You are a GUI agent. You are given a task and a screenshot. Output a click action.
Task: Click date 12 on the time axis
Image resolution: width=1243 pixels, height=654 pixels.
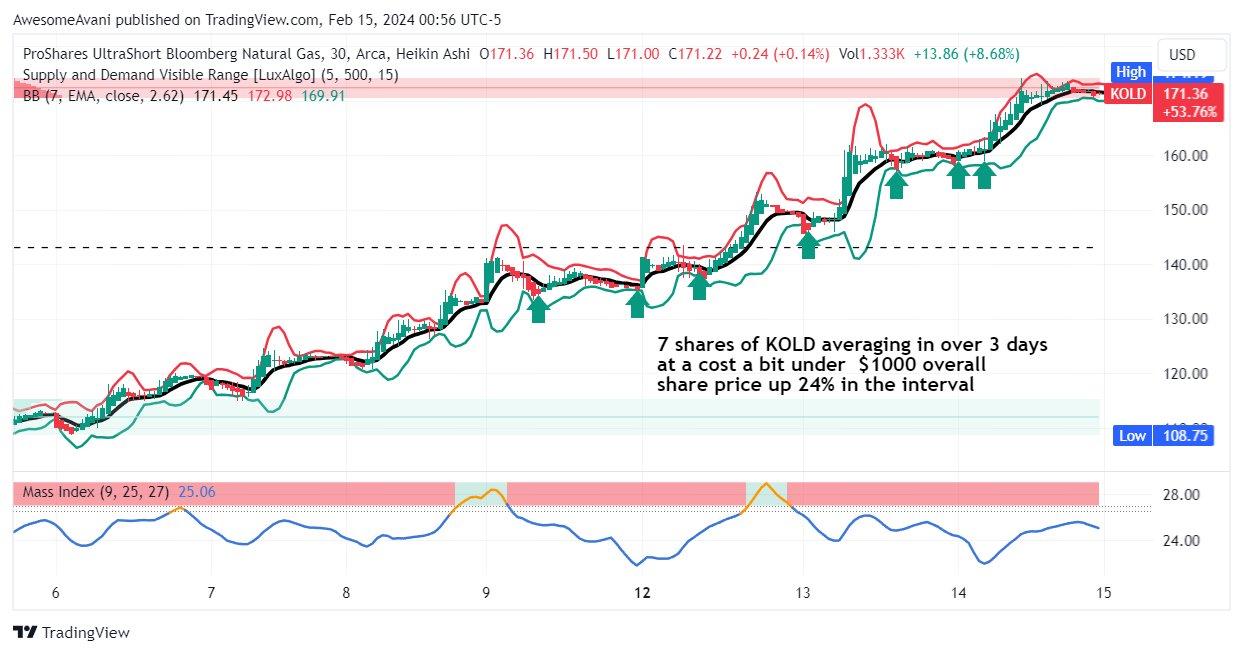642,592
